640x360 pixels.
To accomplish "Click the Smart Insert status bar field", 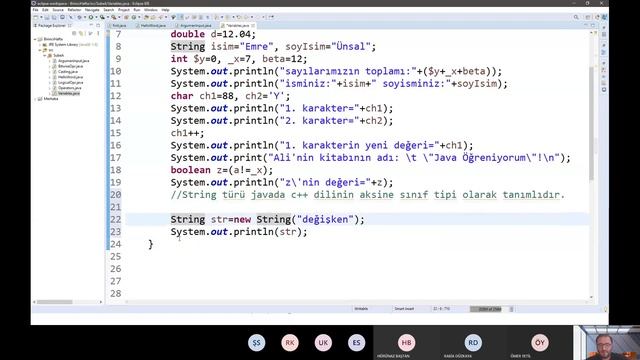I will point(404,309).
